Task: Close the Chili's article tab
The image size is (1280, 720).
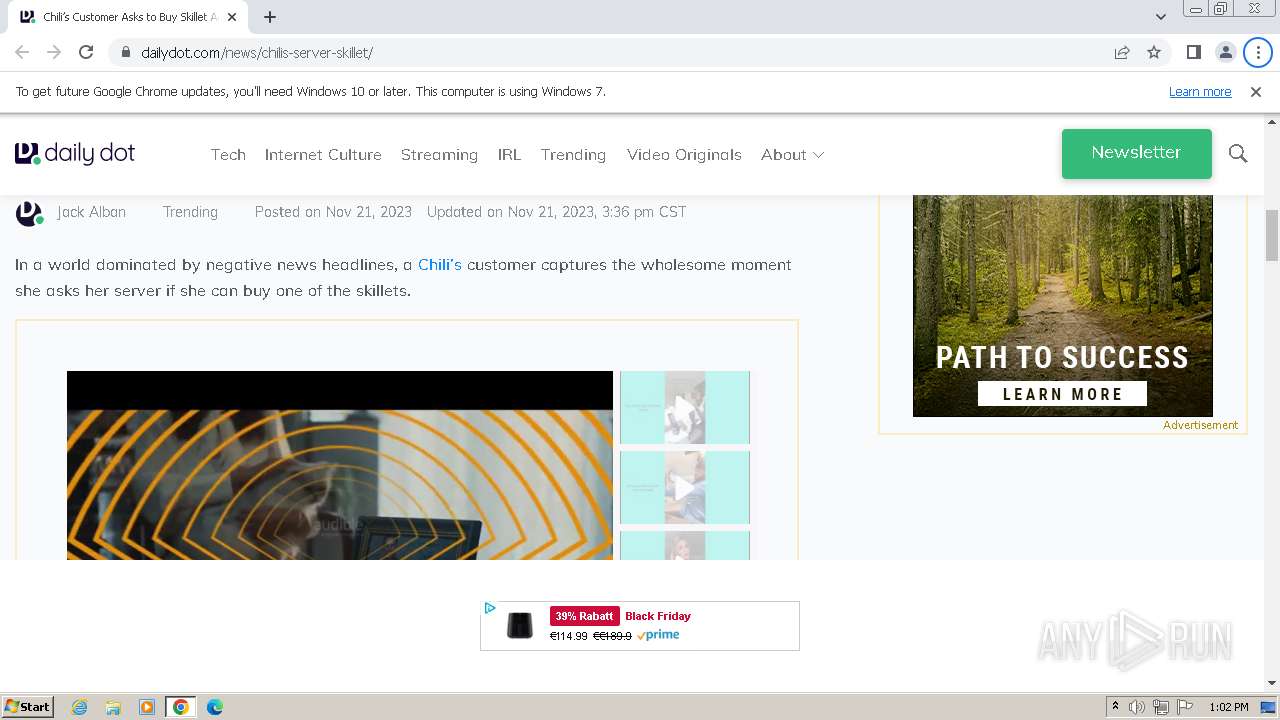Action: (232, 17)
